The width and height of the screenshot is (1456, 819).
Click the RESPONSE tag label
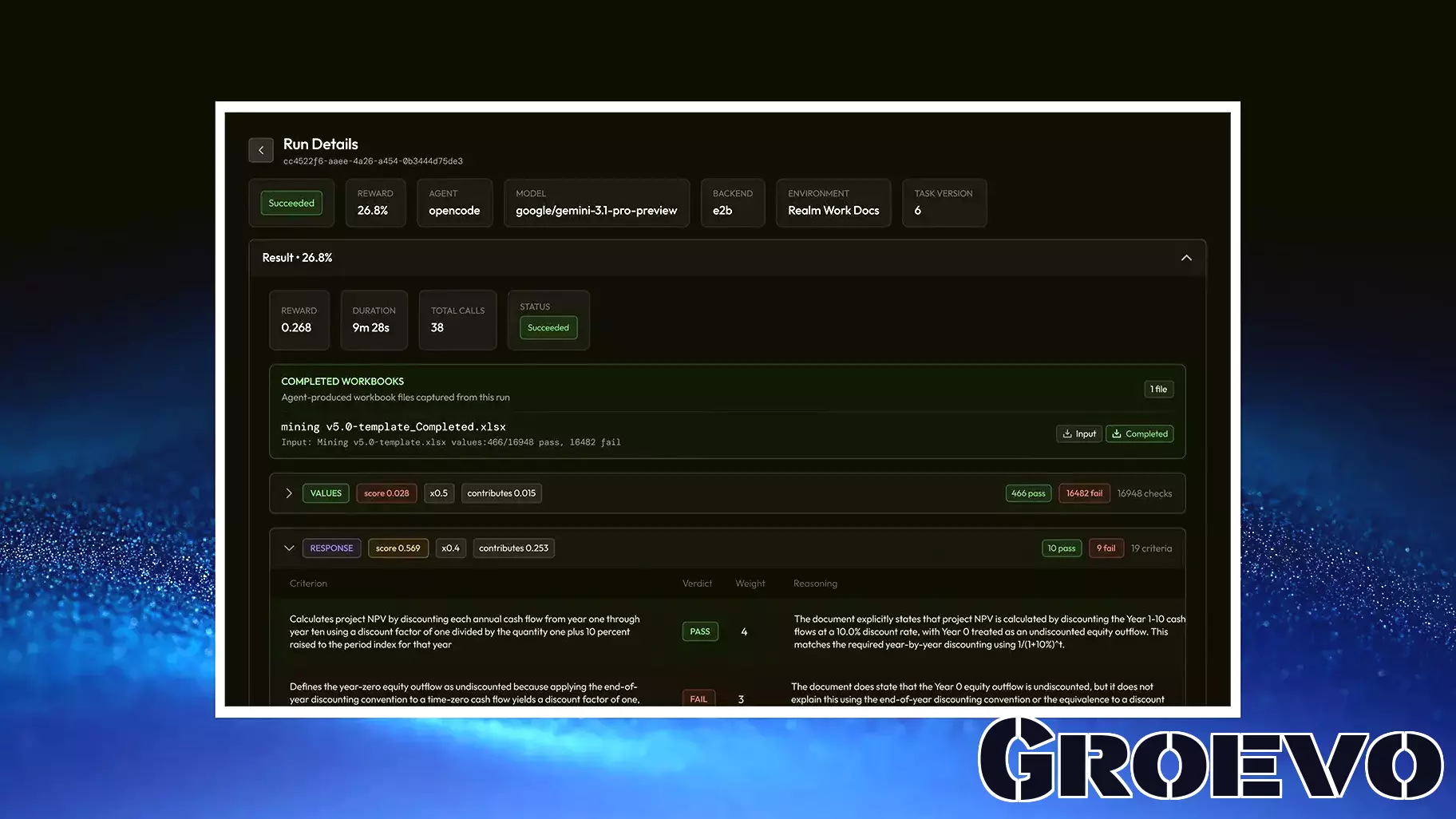(331, 548)
